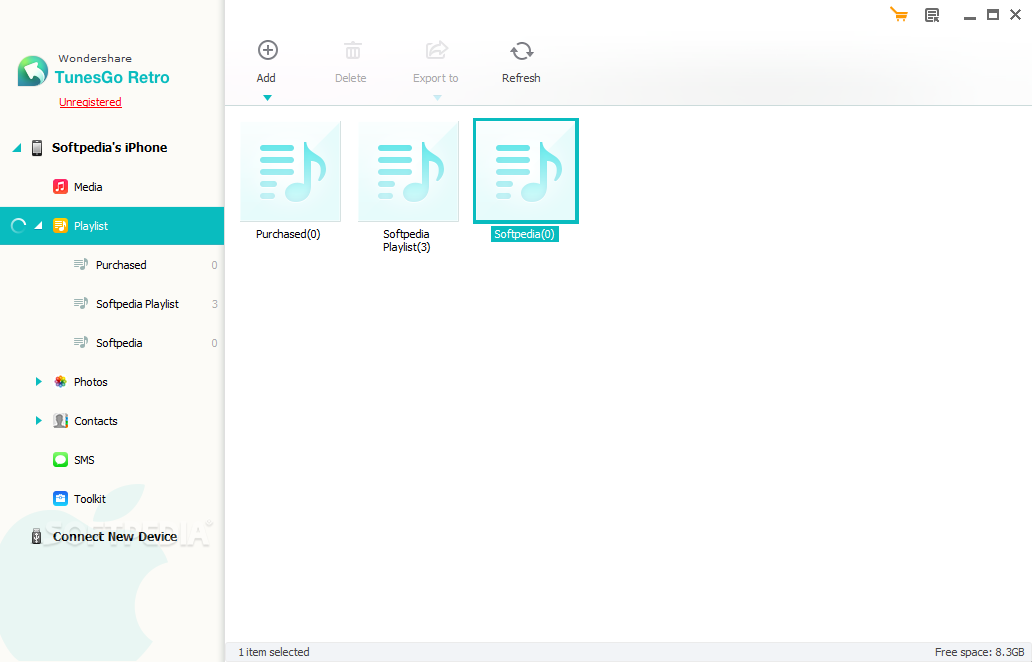Maximize the TunesGo window
Viewport: 1032px width, 662px height.
993,14
